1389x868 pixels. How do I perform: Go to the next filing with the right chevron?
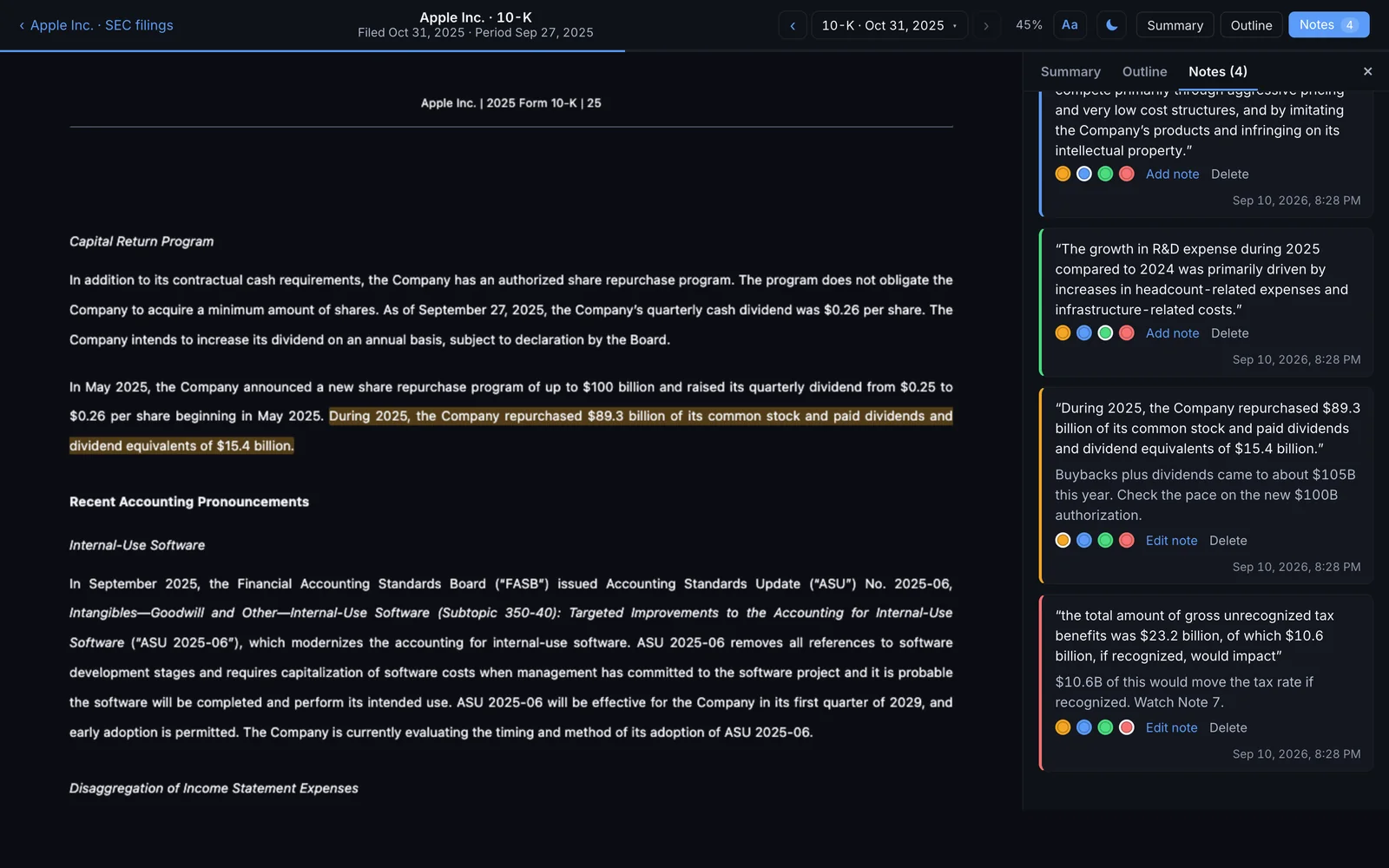click(x=985, y=25)
